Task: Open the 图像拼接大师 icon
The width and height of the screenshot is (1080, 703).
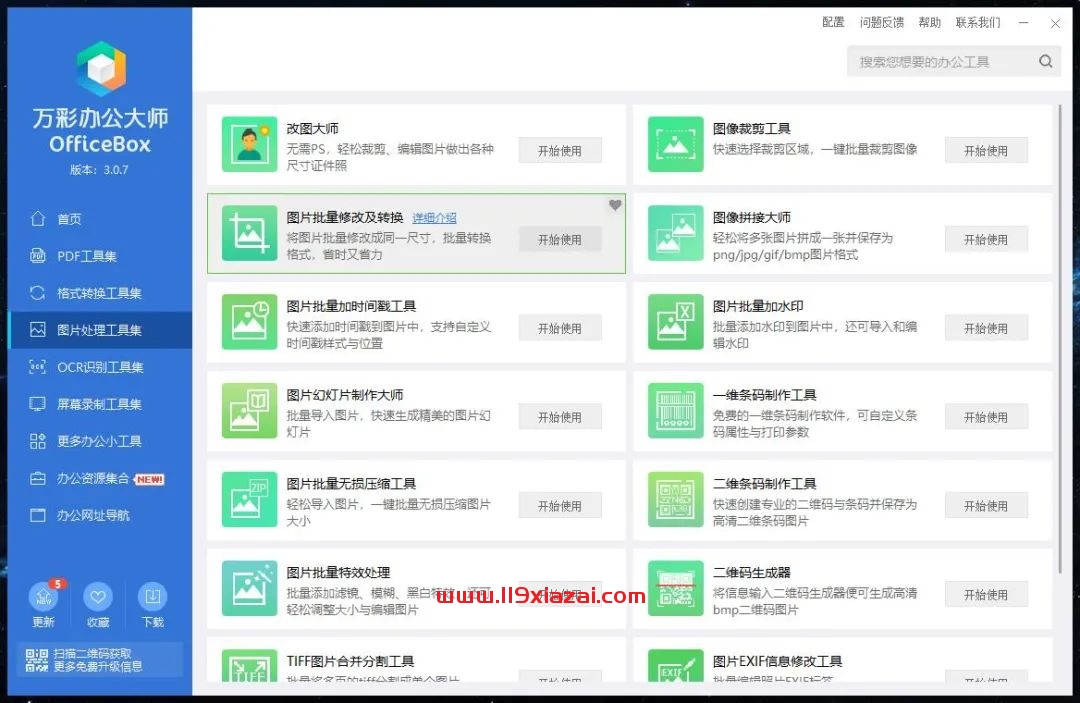Action: (x=676, y=233)
